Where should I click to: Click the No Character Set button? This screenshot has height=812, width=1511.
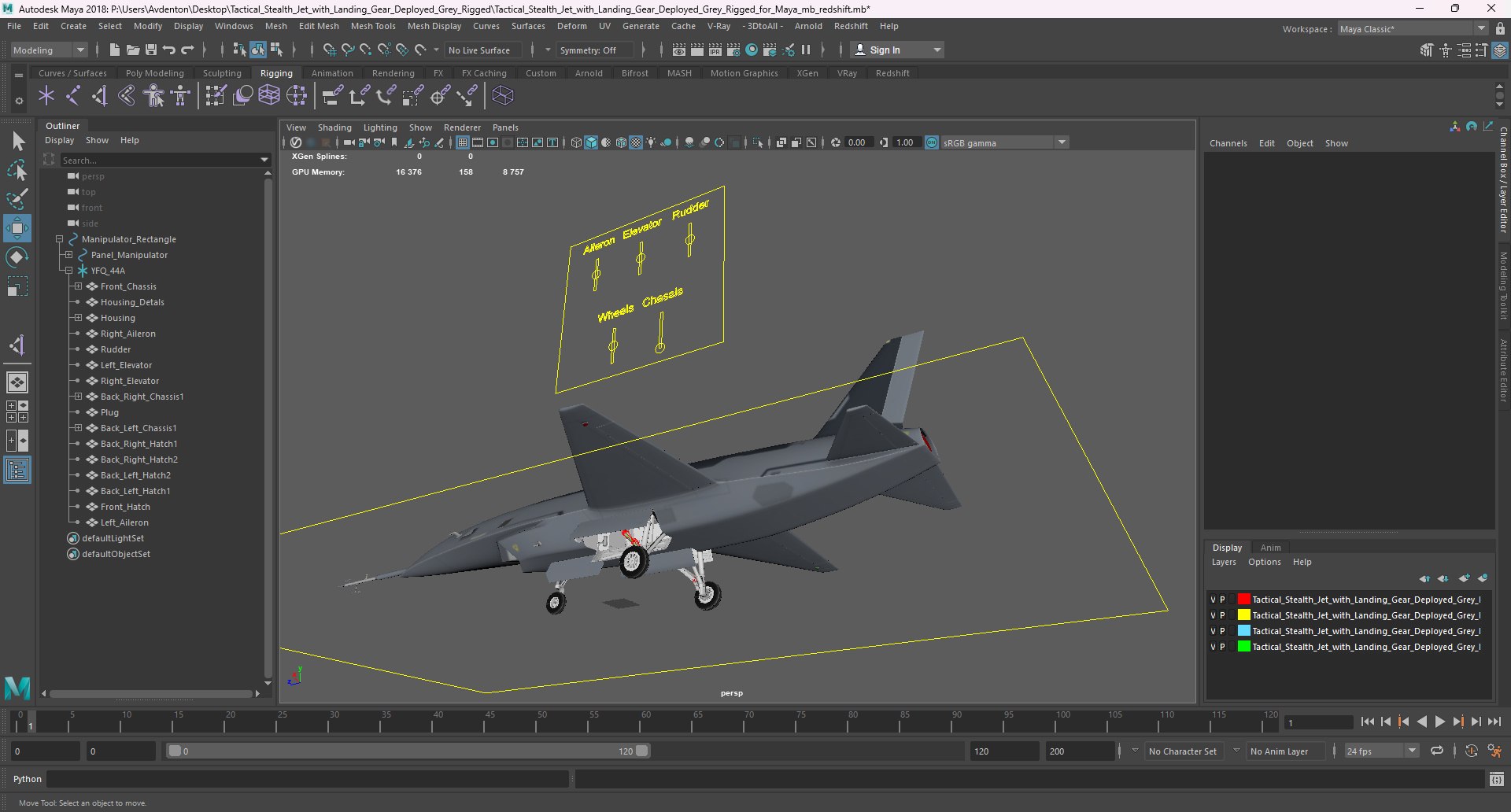click(1183, 751)
